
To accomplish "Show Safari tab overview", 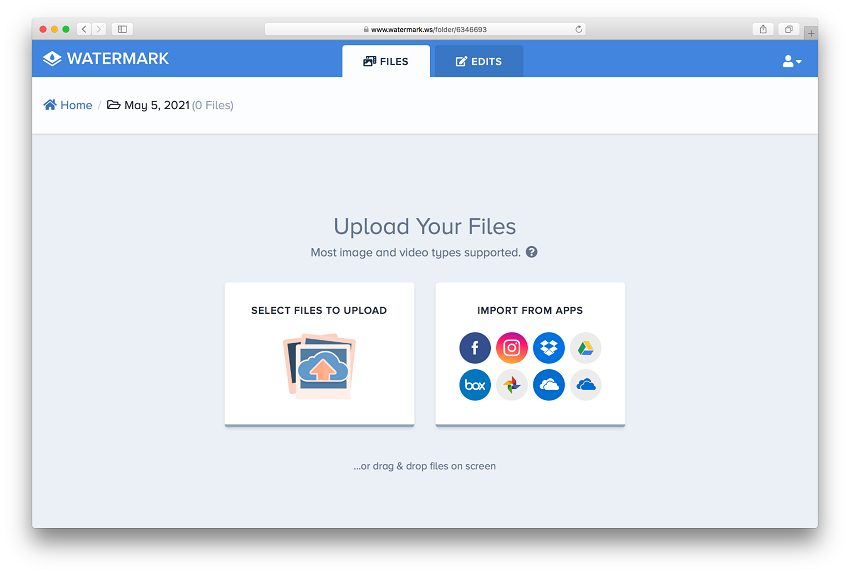I will (789, 29).
